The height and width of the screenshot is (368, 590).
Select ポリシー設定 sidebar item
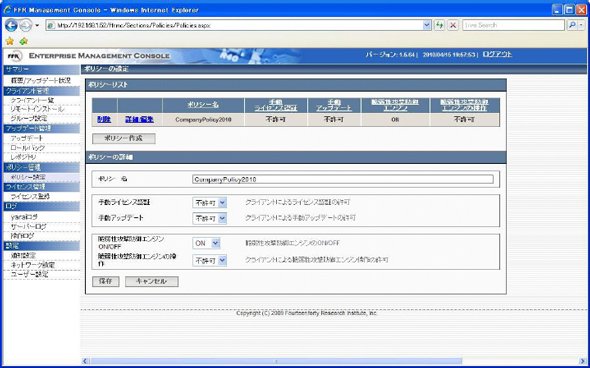click(29, 177)
